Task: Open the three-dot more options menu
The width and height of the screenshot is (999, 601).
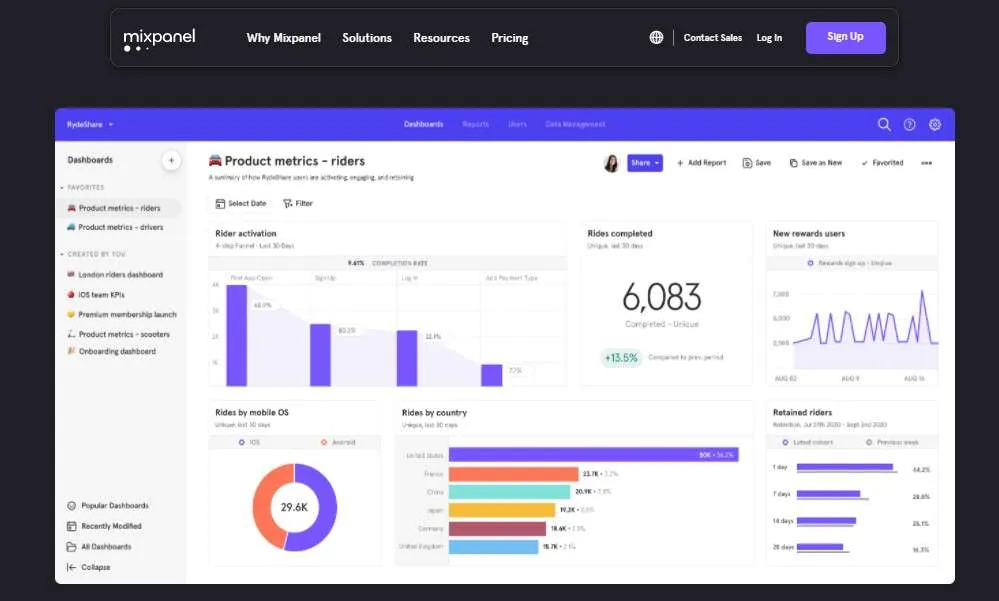Action: [926, 163]
